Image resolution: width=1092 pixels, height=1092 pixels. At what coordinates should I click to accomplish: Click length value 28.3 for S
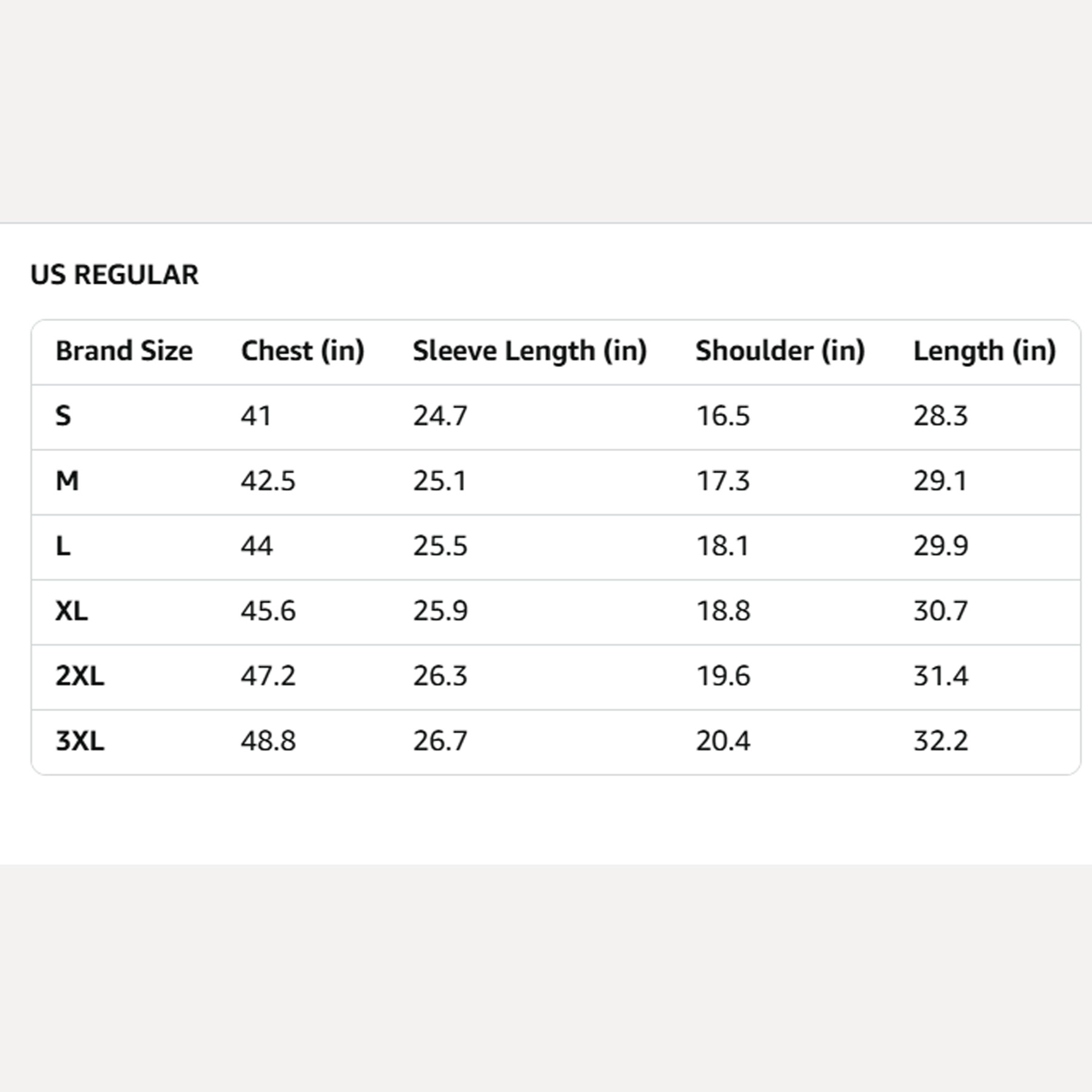click(x=941, y=416)
